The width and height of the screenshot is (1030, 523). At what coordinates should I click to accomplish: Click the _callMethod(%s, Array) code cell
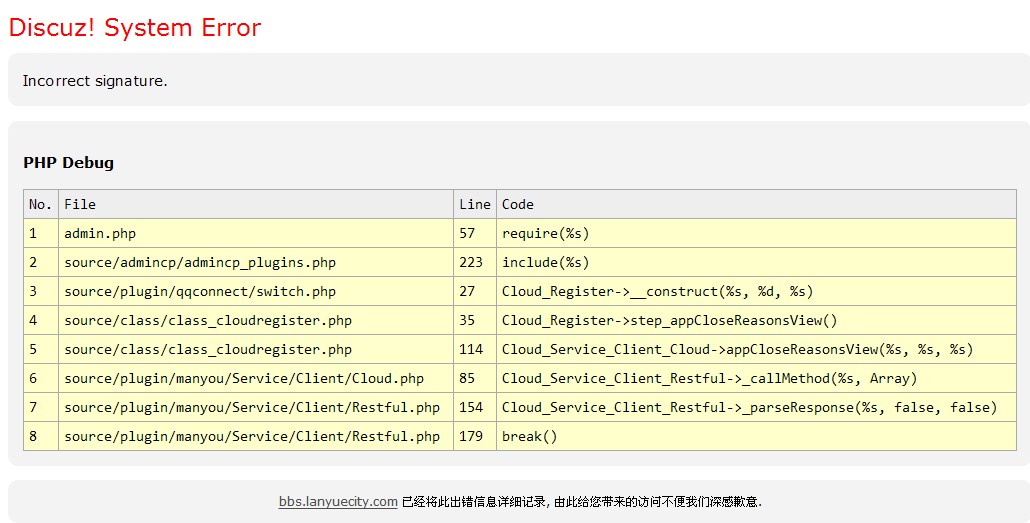tap(709, 378)
